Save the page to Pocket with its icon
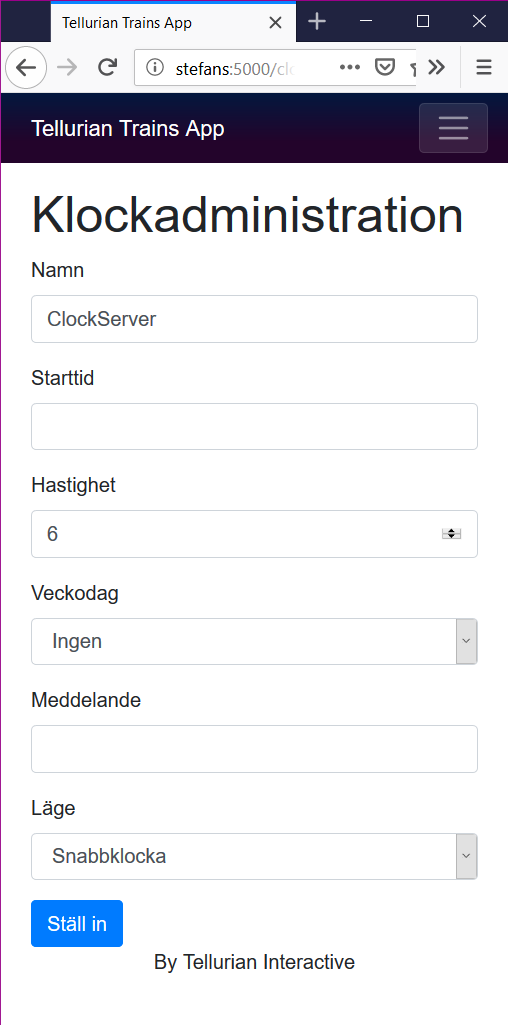 (384, 67)
